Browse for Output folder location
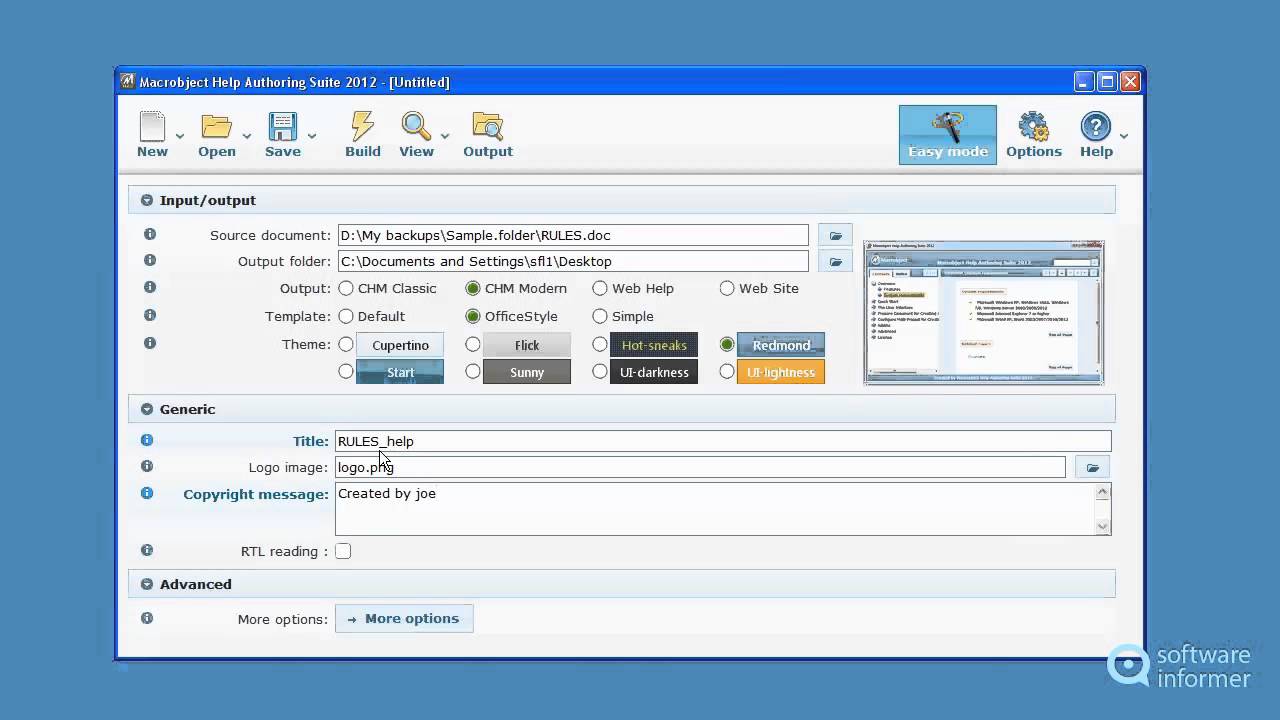1280x720 pixels. coord(835,261)
